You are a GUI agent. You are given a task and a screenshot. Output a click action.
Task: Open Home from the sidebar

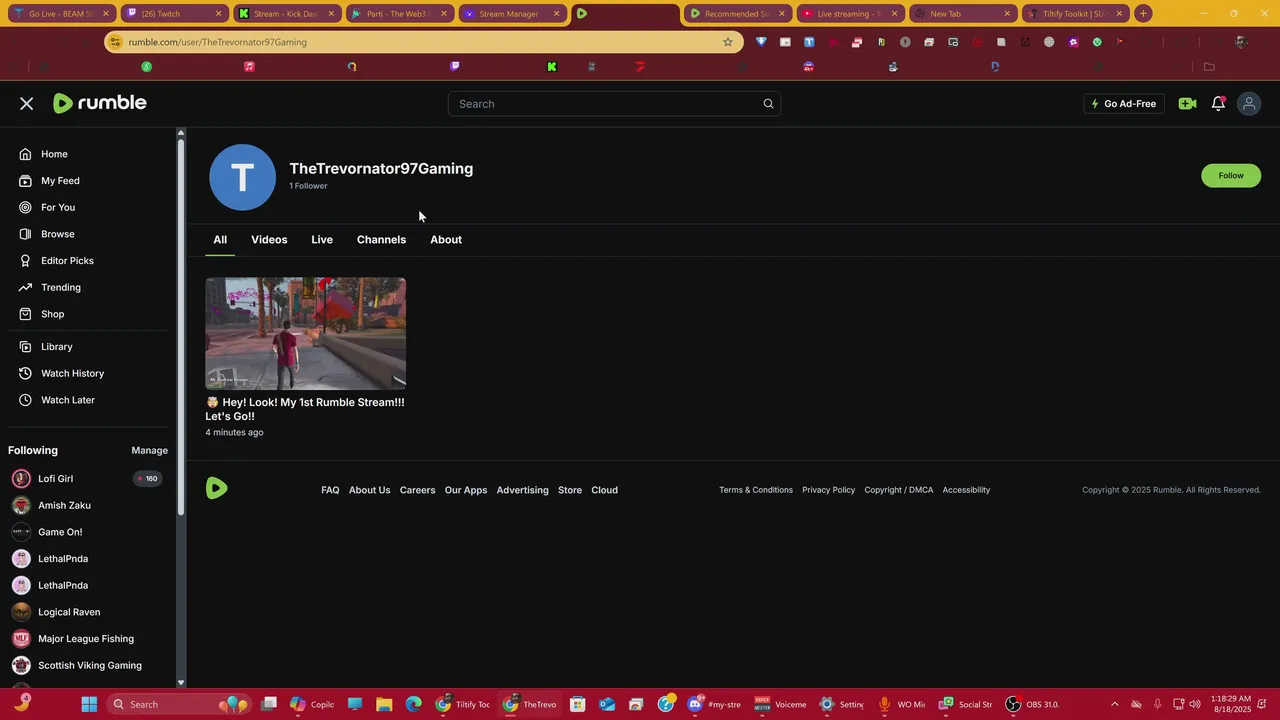click(x=54, y=154)
